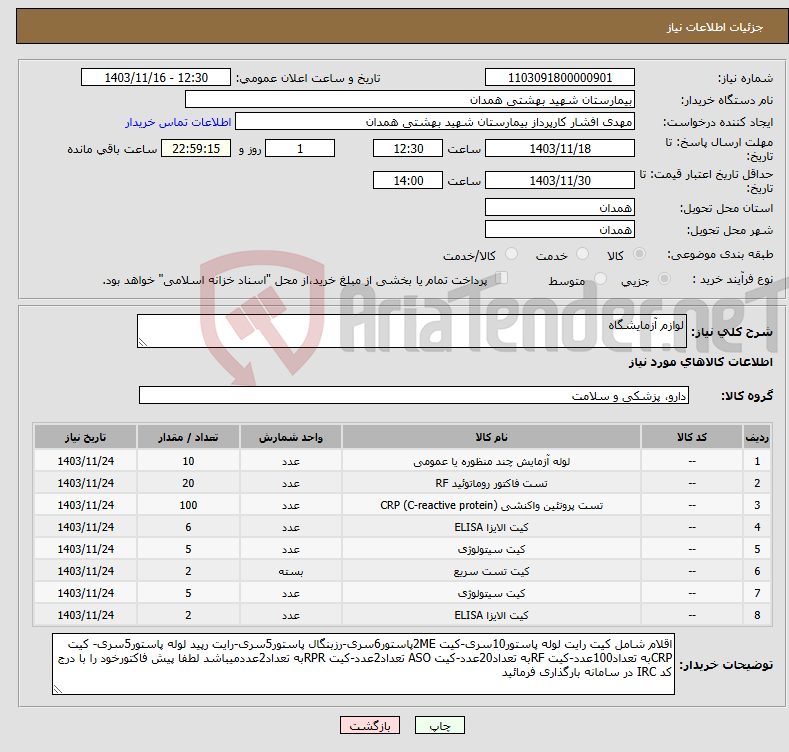Select row لوله آزمایش چند منظوره یا عمومی
Viewport: 789px width, 752px height.
(402, 461)
